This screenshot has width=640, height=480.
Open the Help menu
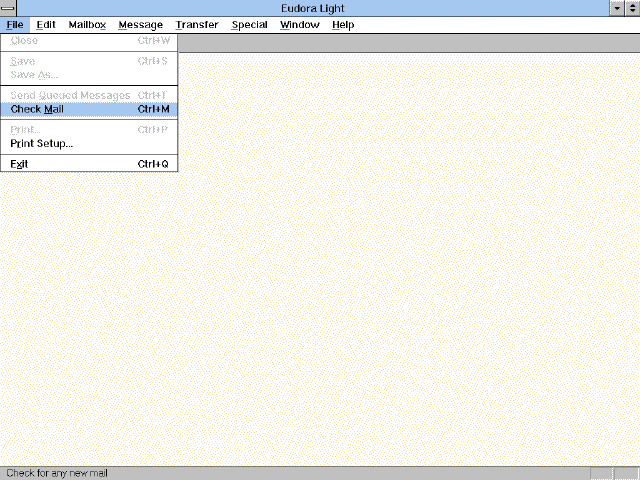[x=343, y=25]
